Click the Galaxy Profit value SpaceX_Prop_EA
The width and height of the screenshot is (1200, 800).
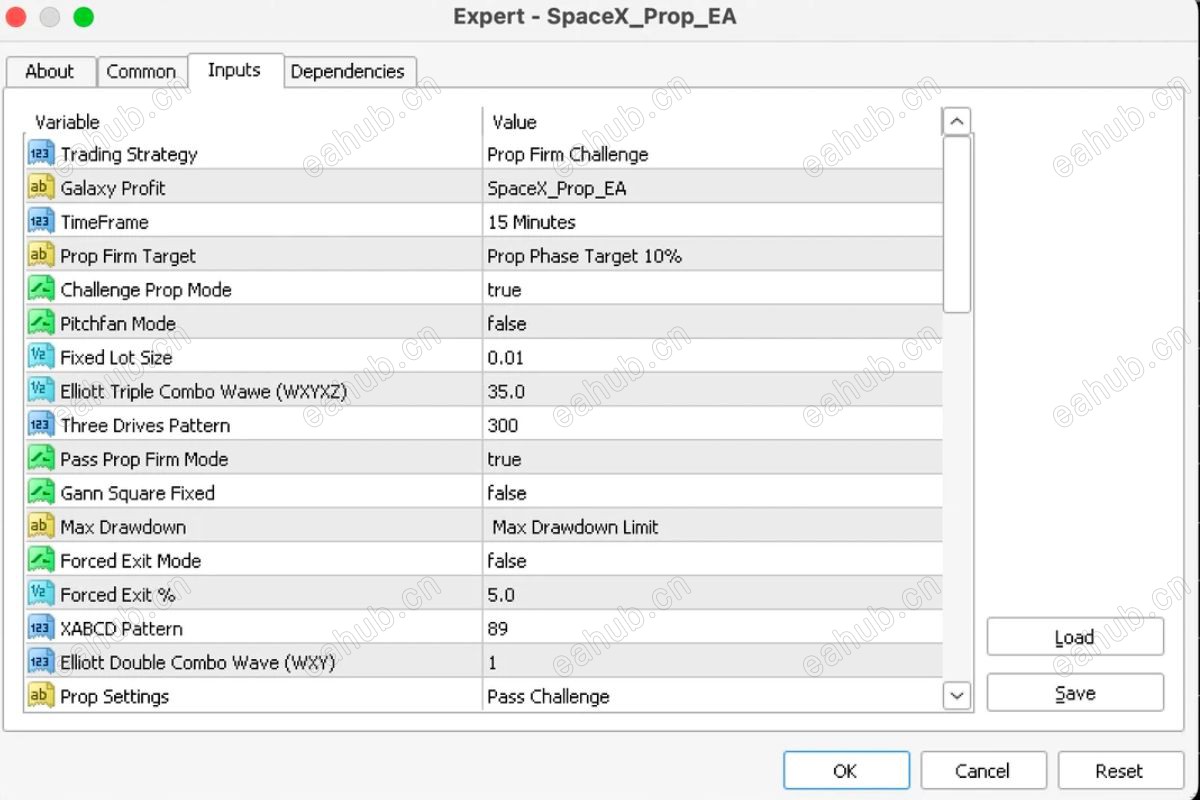pyautogui.click(x=557, y=188)
